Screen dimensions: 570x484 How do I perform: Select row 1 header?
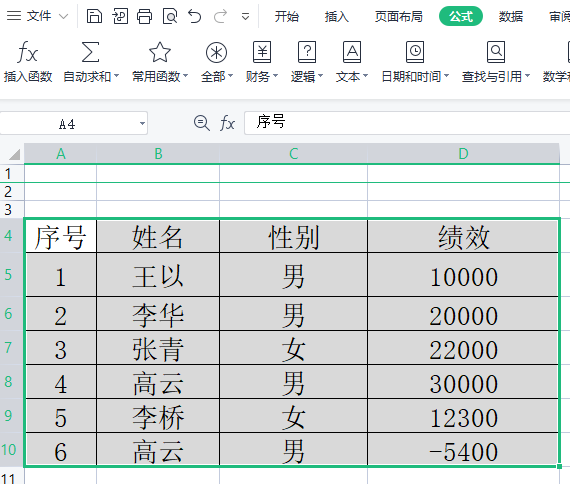coord(12,174)
